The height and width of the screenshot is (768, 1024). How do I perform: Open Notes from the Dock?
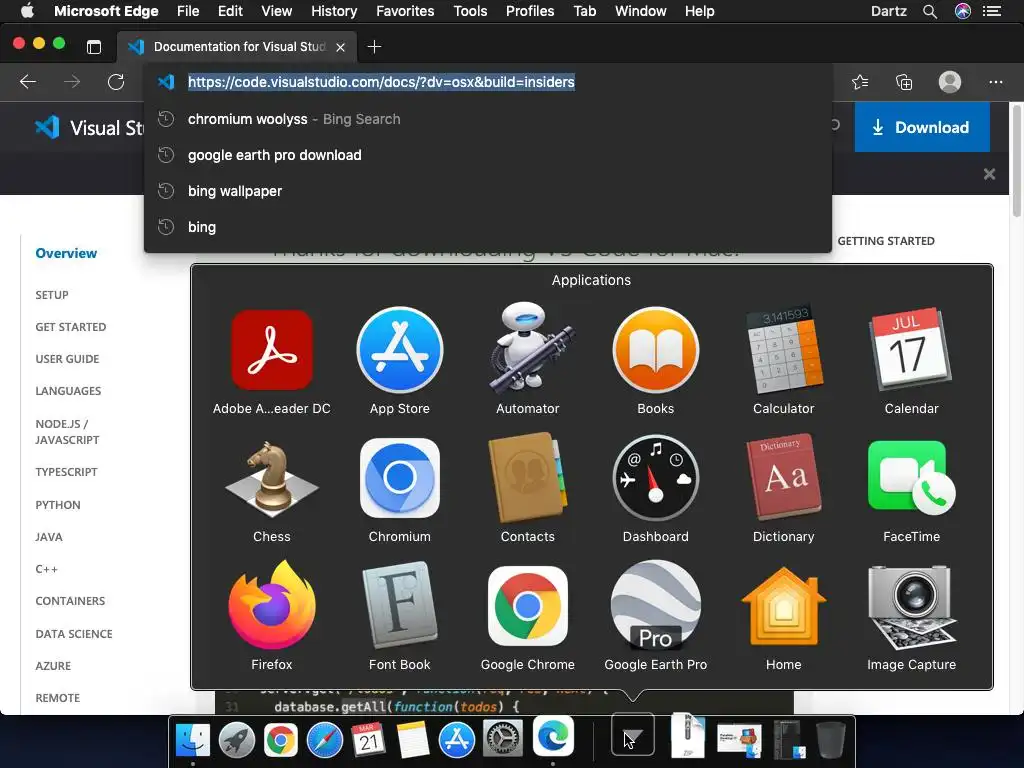click(x=413, y=739)
